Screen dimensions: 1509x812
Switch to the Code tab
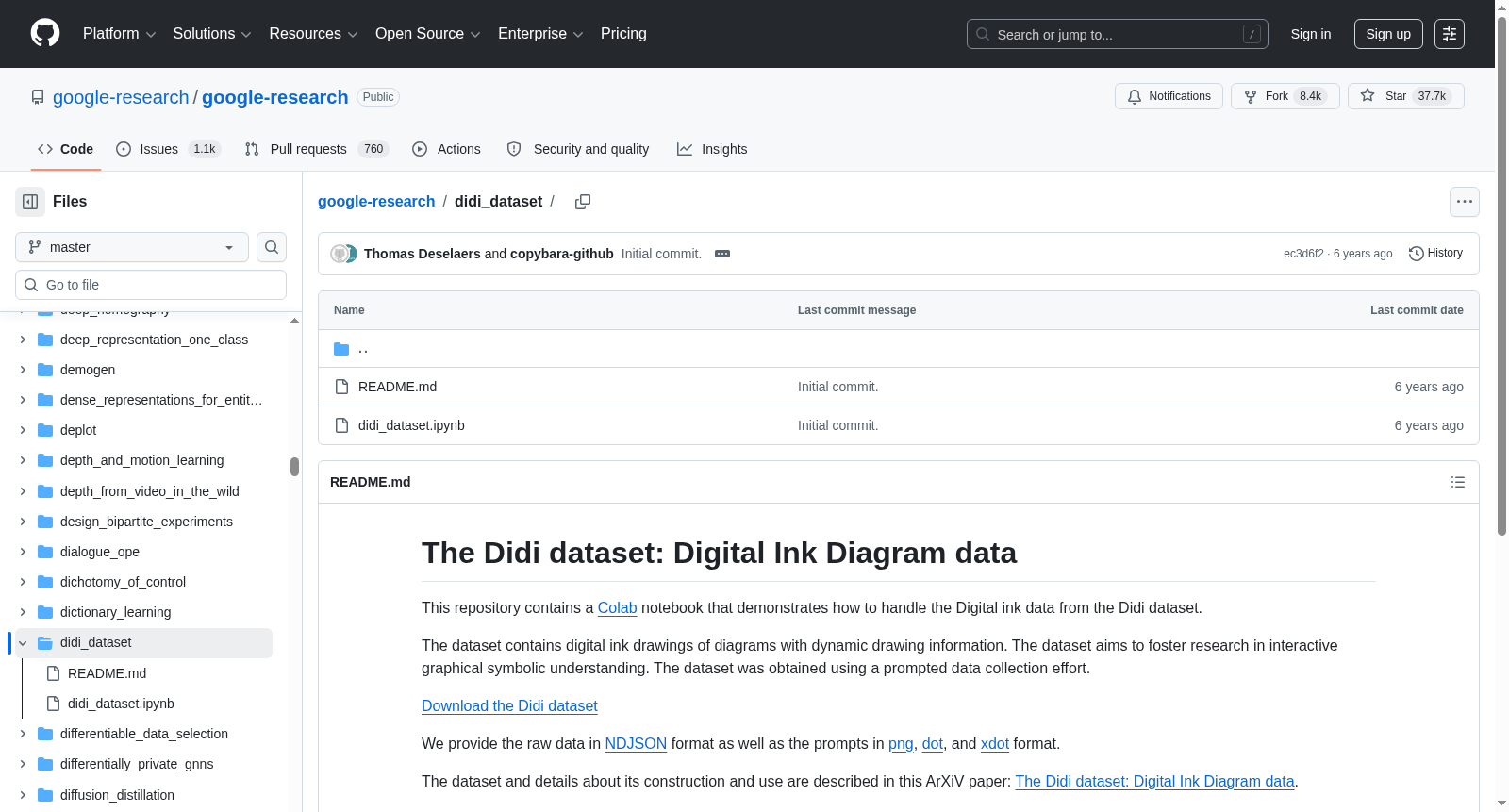point(66,149)
